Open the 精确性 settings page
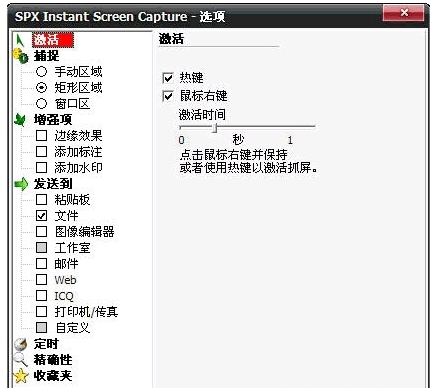The image size is (430, 388). click(53, 360)
